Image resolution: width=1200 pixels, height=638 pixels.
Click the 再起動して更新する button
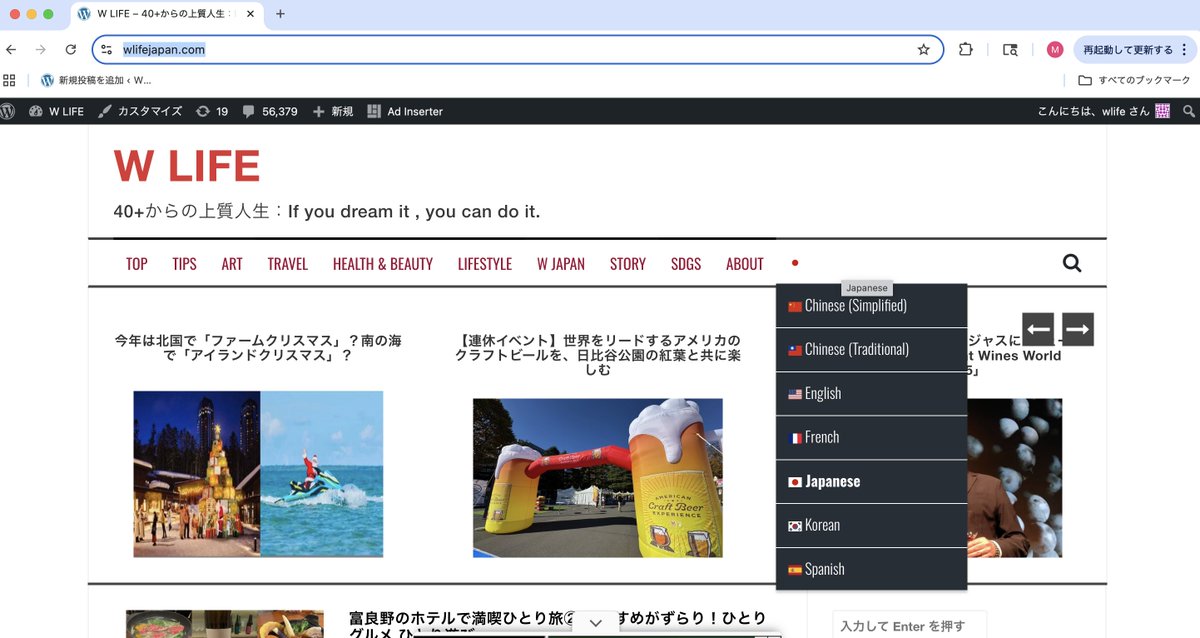click(1127, 49)
